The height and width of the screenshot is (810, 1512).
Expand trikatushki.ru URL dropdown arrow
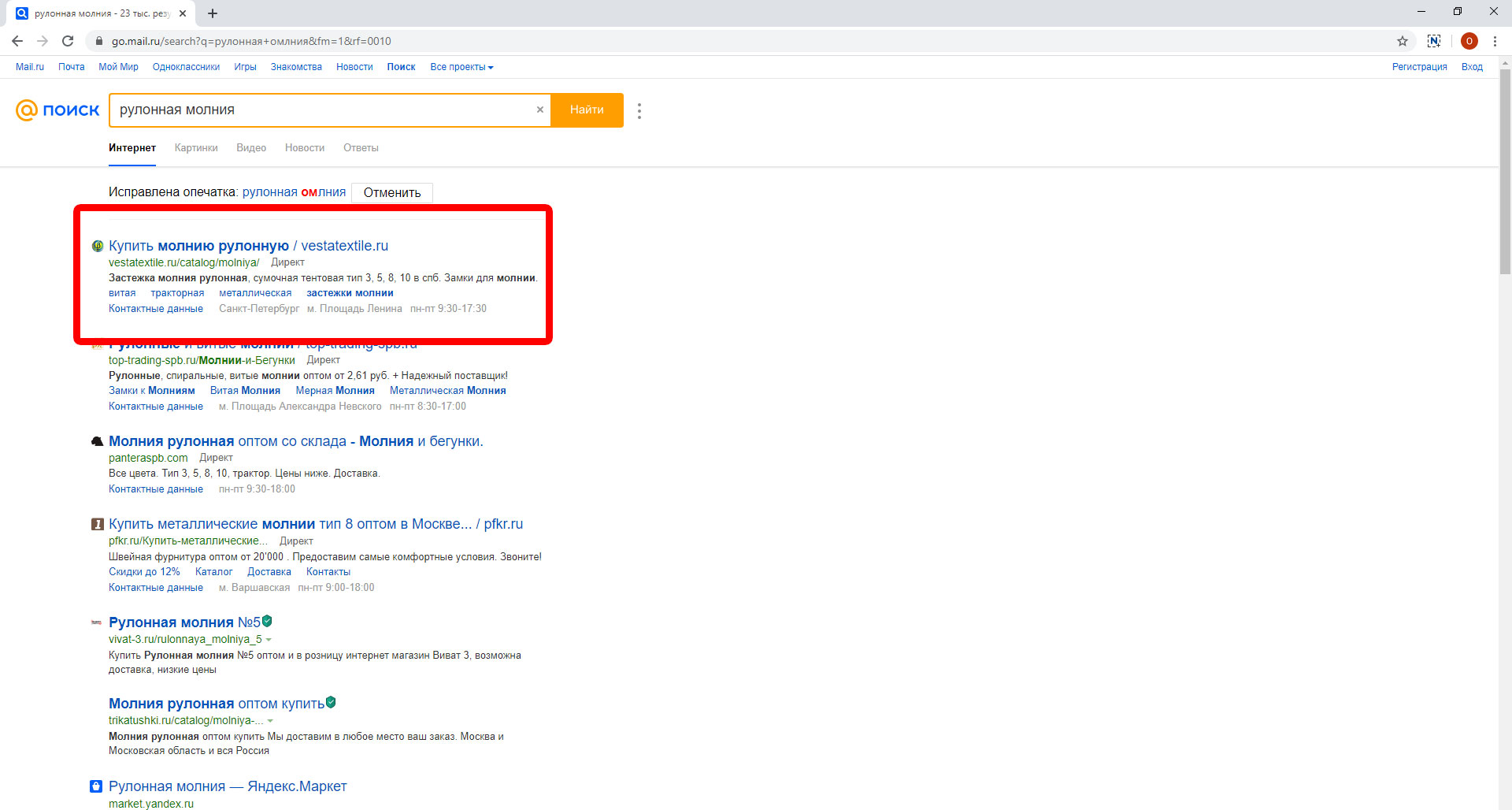coord(271,721)
